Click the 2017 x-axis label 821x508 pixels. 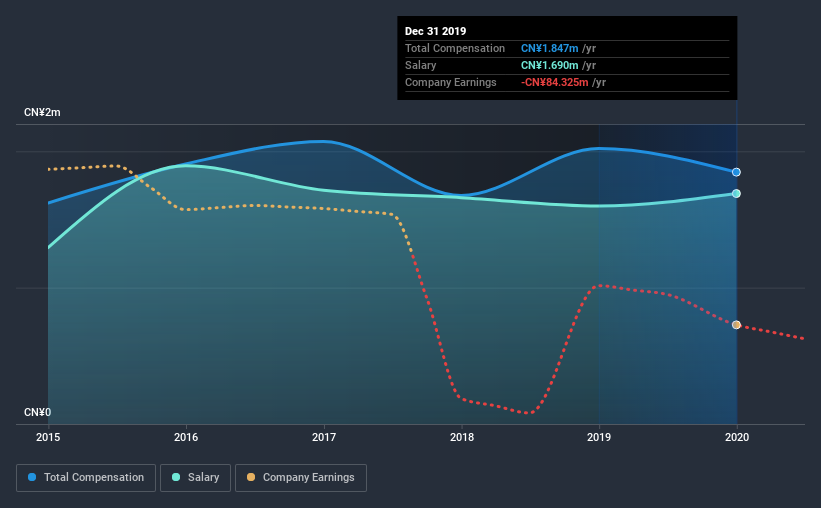pos(324,437)
